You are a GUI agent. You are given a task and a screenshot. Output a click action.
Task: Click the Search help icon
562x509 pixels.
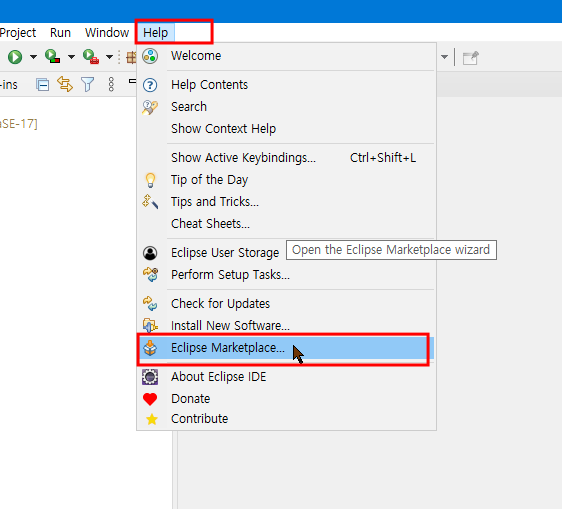[x=150, y=107]
